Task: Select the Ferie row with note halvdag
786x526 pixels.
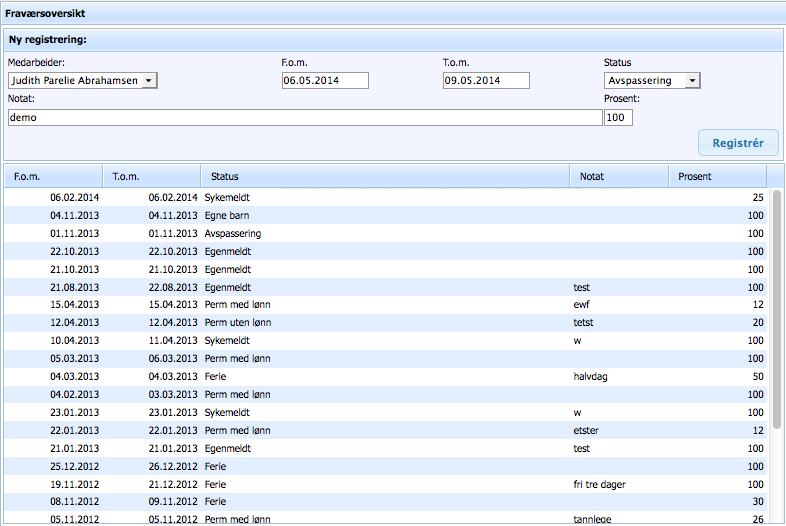Action: (x=385, y=376)
